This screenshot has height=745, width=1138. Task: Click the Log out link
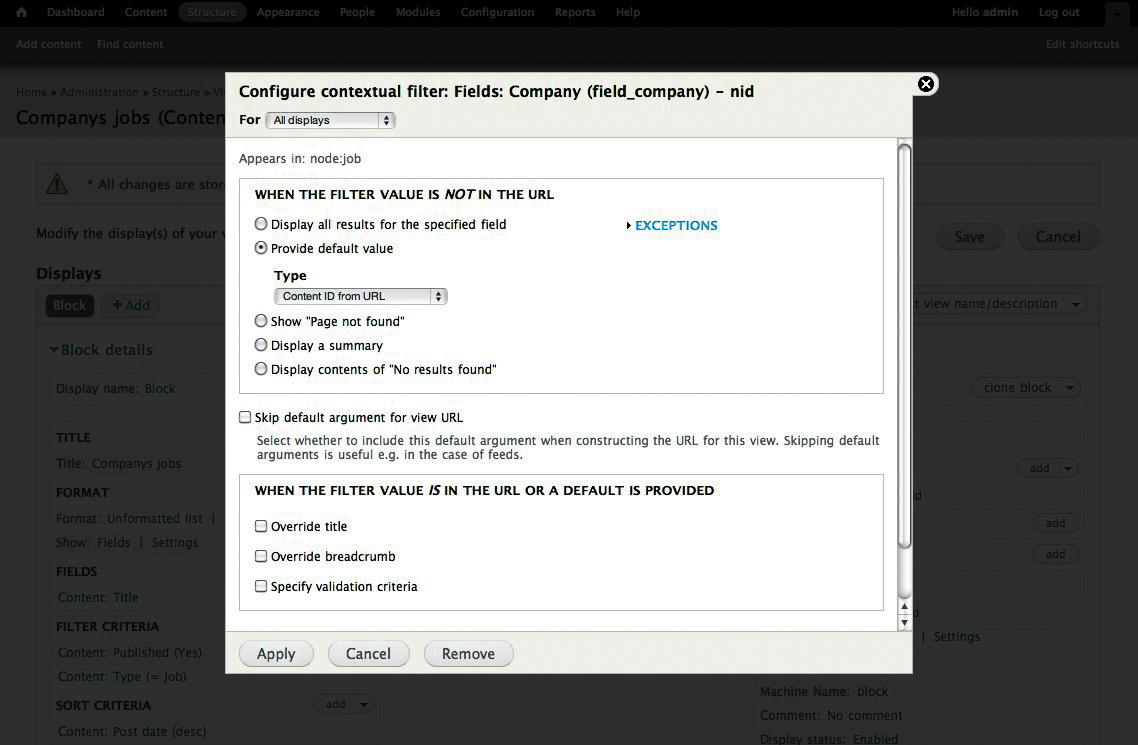click(x=1059, y=12)
